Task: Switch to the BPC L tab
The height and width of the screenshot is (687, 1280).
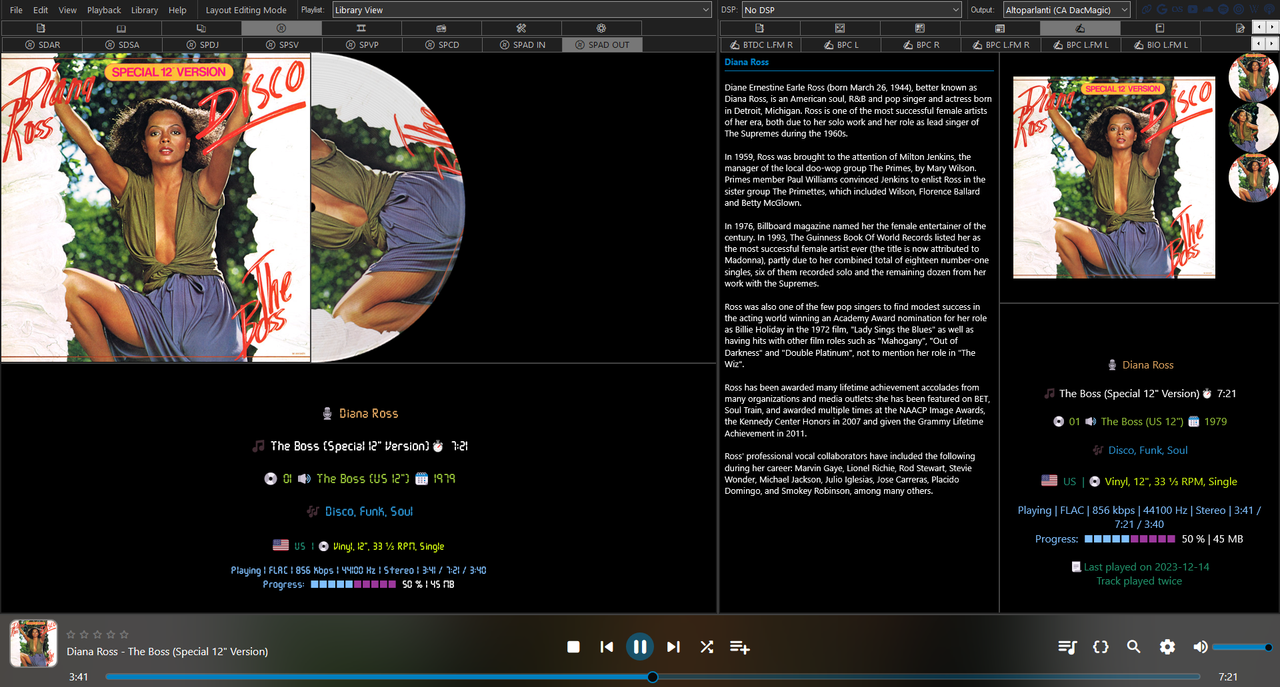Action: pyautogui.click(x=840, y=45)
